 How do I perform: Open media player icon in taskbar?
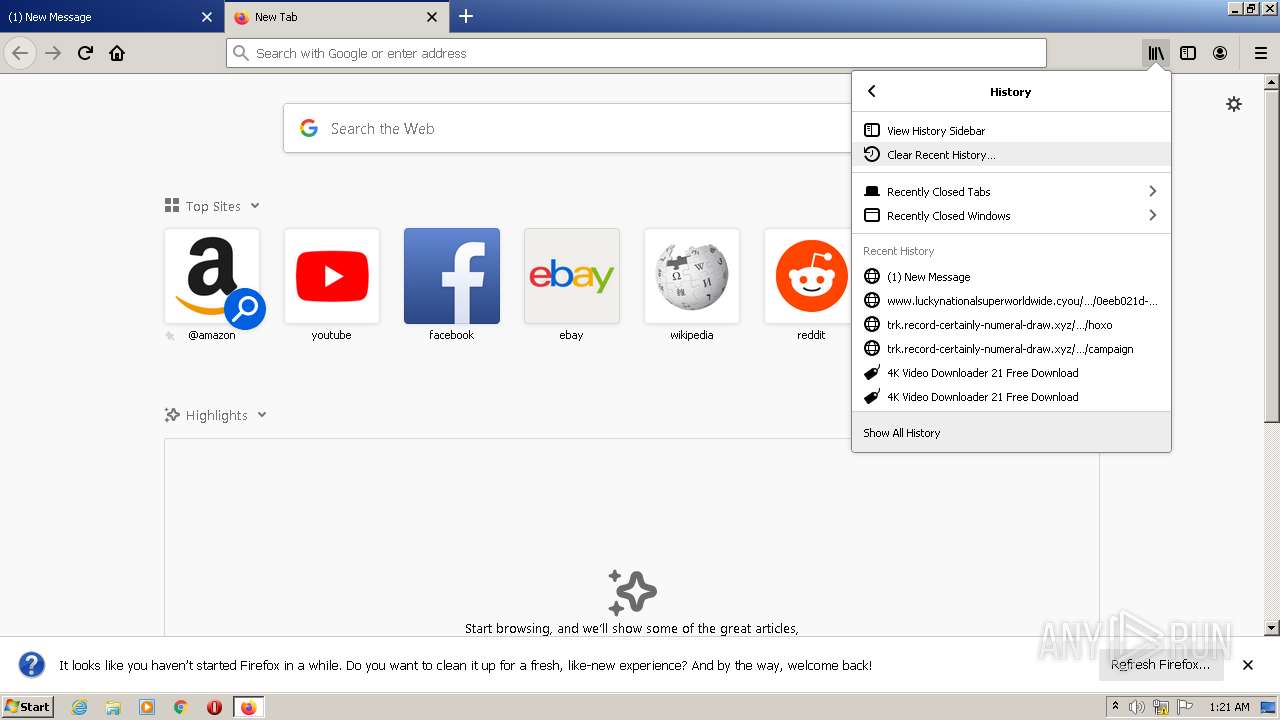147,707
